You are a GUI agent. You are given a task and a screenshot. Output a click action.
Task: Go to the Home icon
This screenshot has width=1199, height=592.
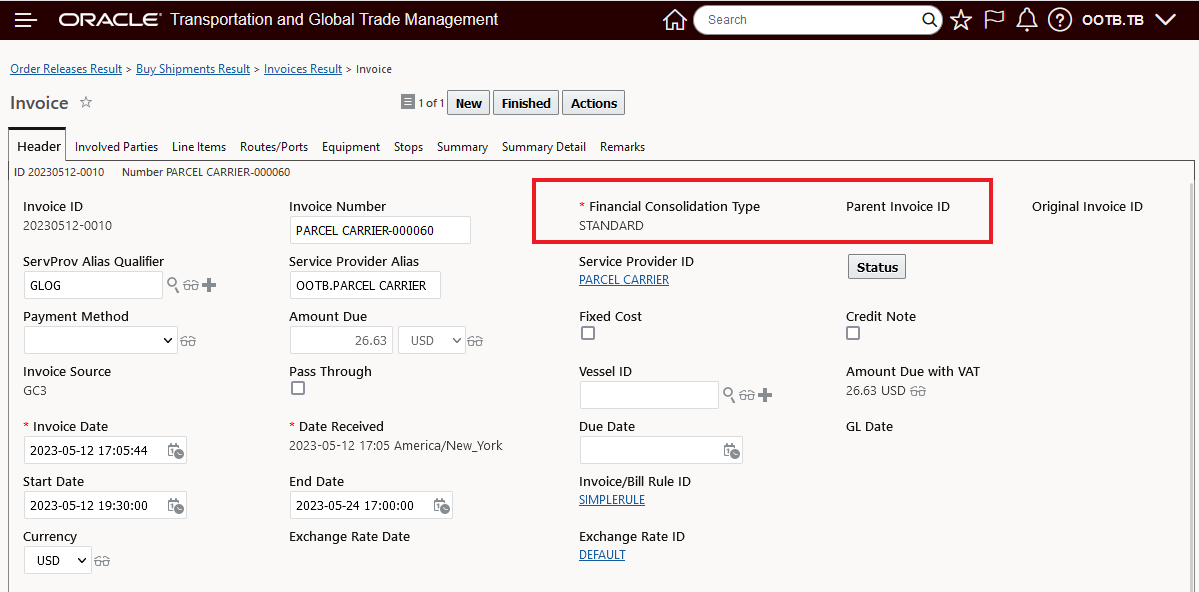pyautogui.click(x=675, y=20)
